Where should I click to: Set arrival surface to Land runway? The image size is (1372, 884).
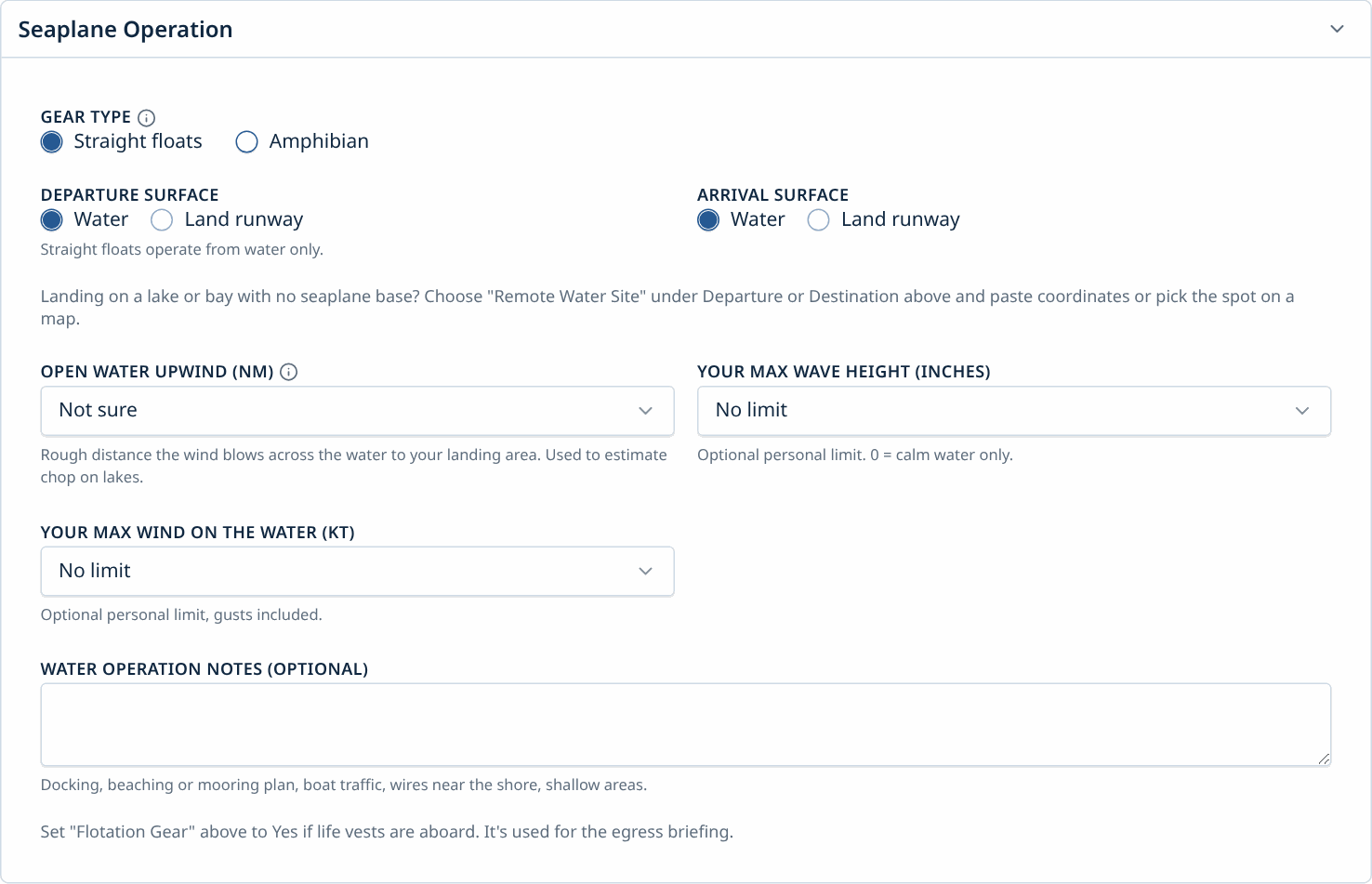click(x=818, y=219)
